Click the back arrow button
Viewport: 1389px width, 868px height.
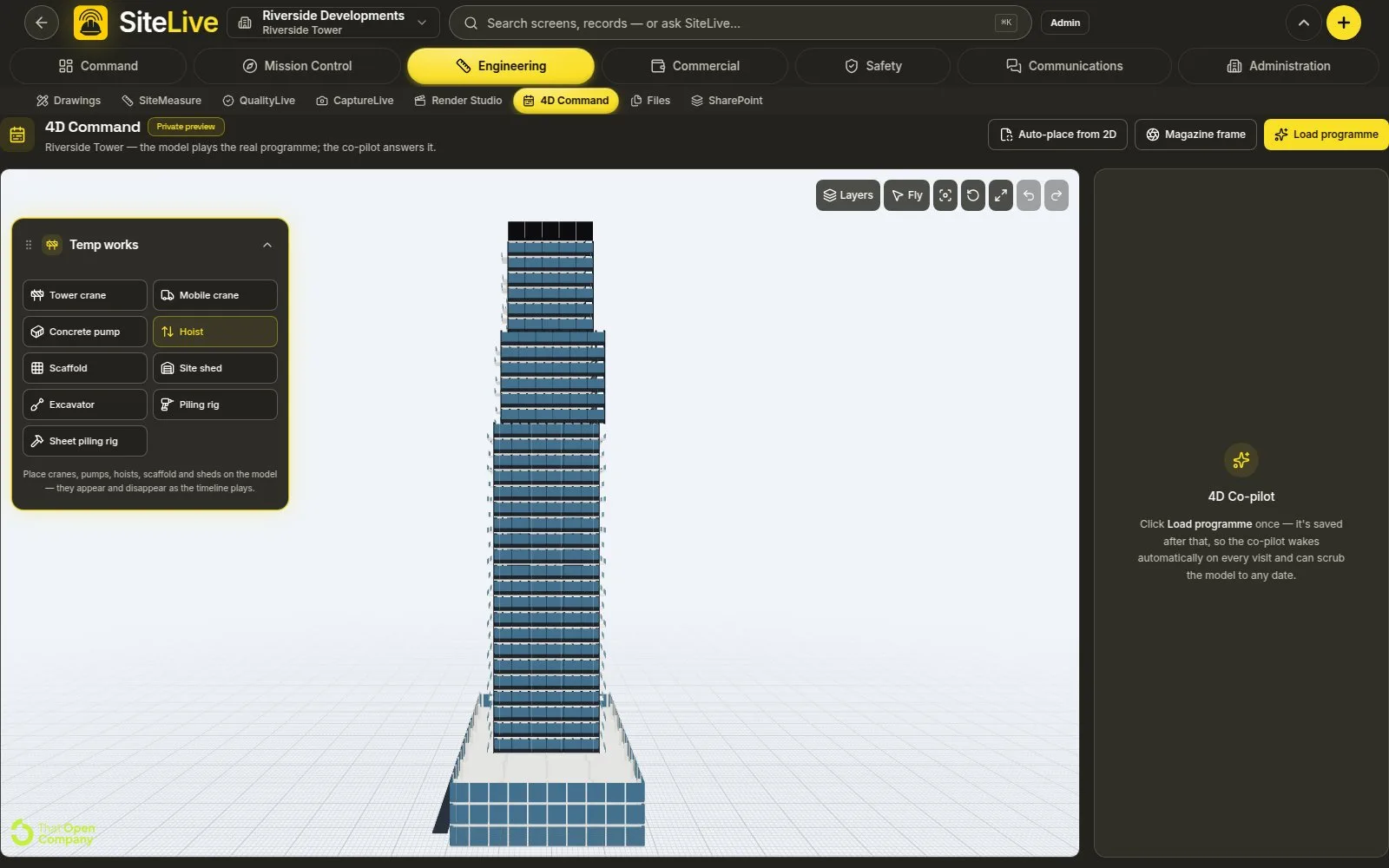pos(41,23)
